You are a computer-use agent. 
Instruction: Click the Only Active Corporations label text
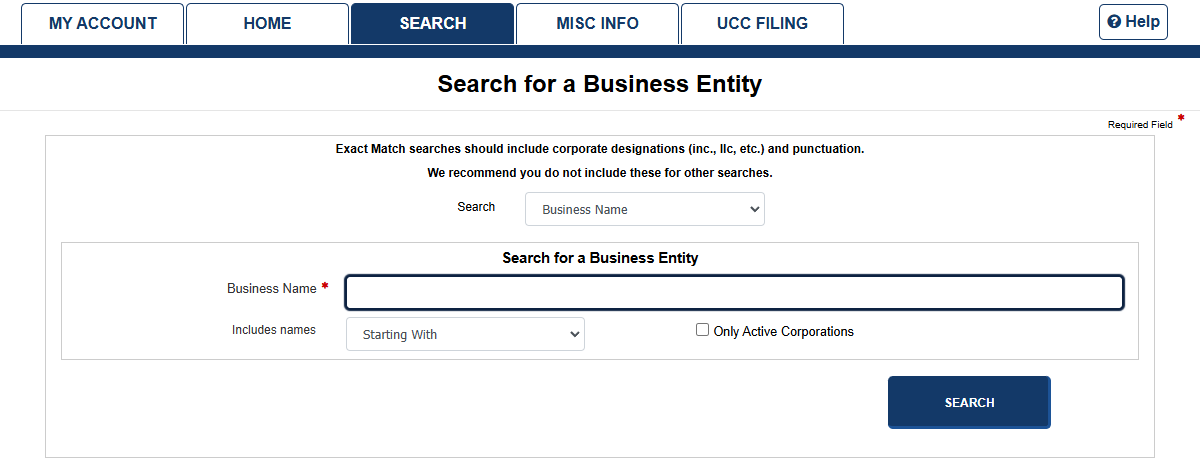[783, 332]
